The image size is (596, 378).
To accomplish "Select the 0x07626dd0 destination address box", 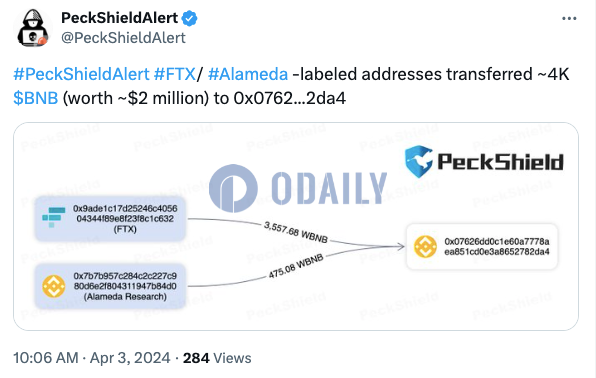I will point(482,246).
